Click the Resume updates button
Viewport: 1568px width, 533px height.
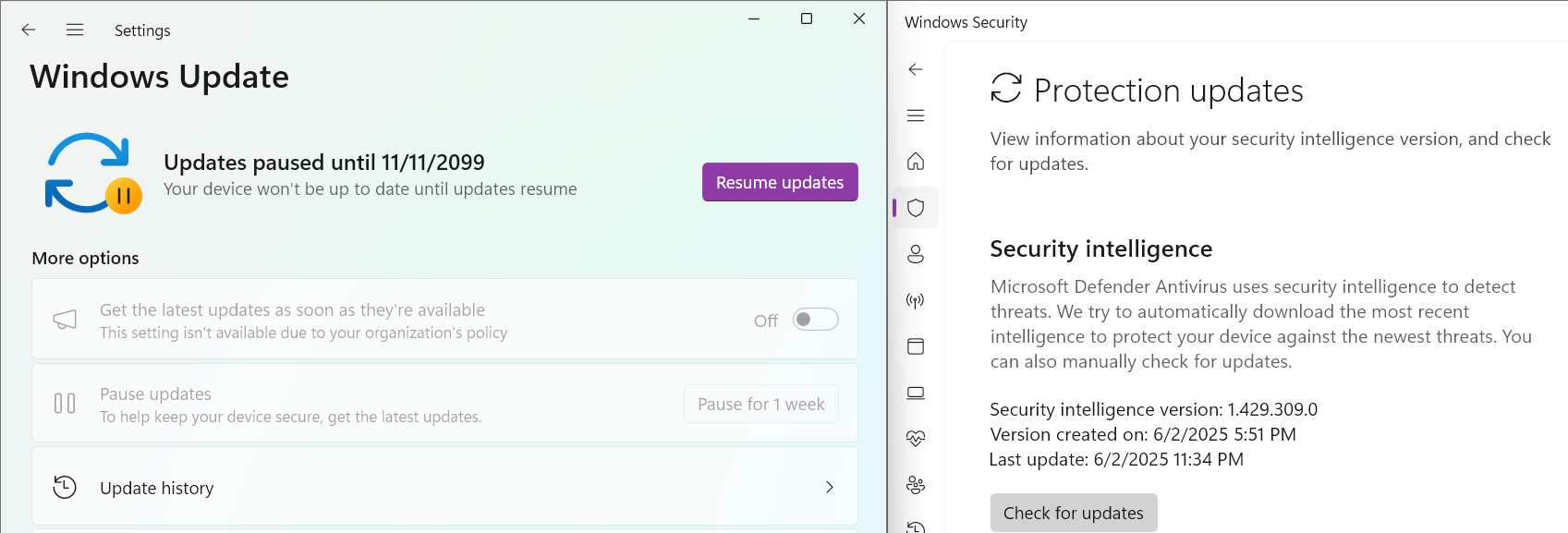780,182
